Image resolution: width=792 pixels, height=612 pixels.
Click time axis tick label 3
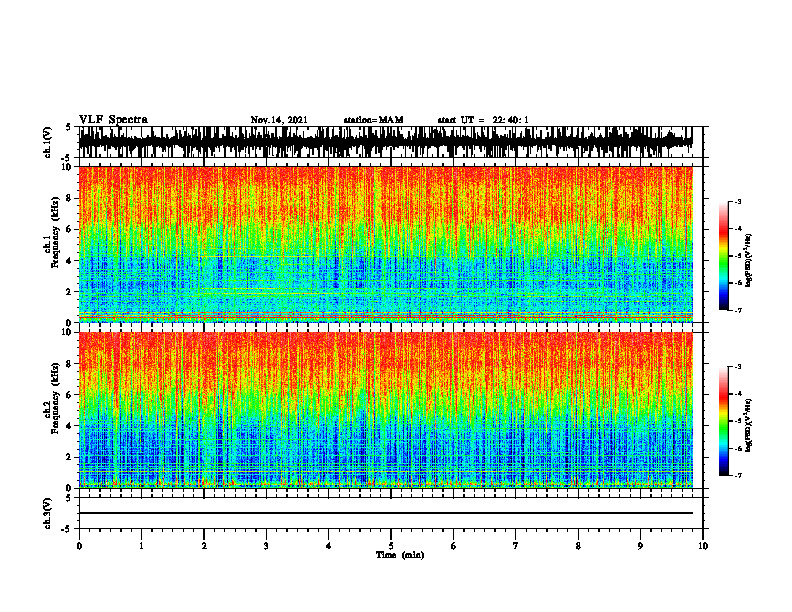click(x=266, y=546)
